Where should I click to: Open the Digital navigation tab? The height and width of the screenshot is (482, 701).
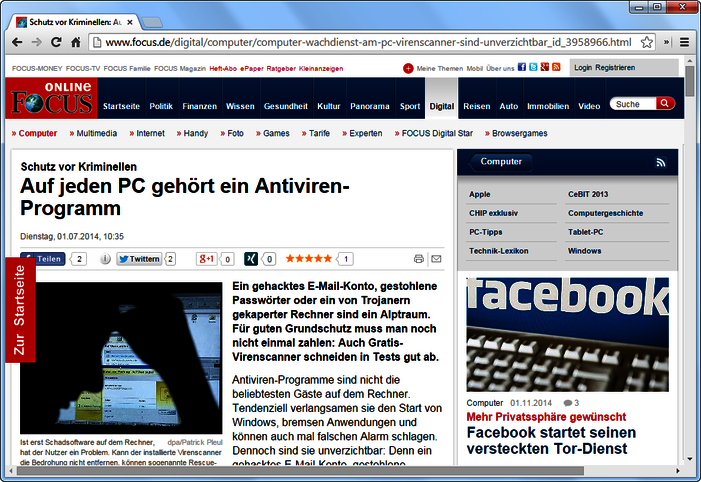pos(441,105)
